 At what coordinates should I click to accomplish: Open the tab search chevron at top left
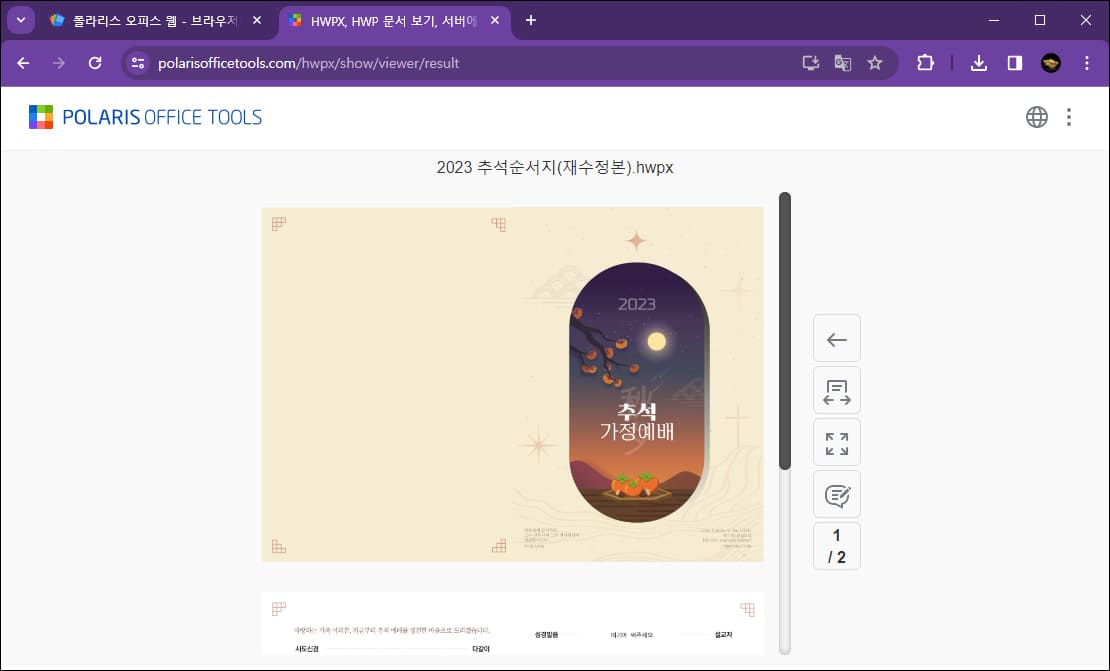(20, 20)
